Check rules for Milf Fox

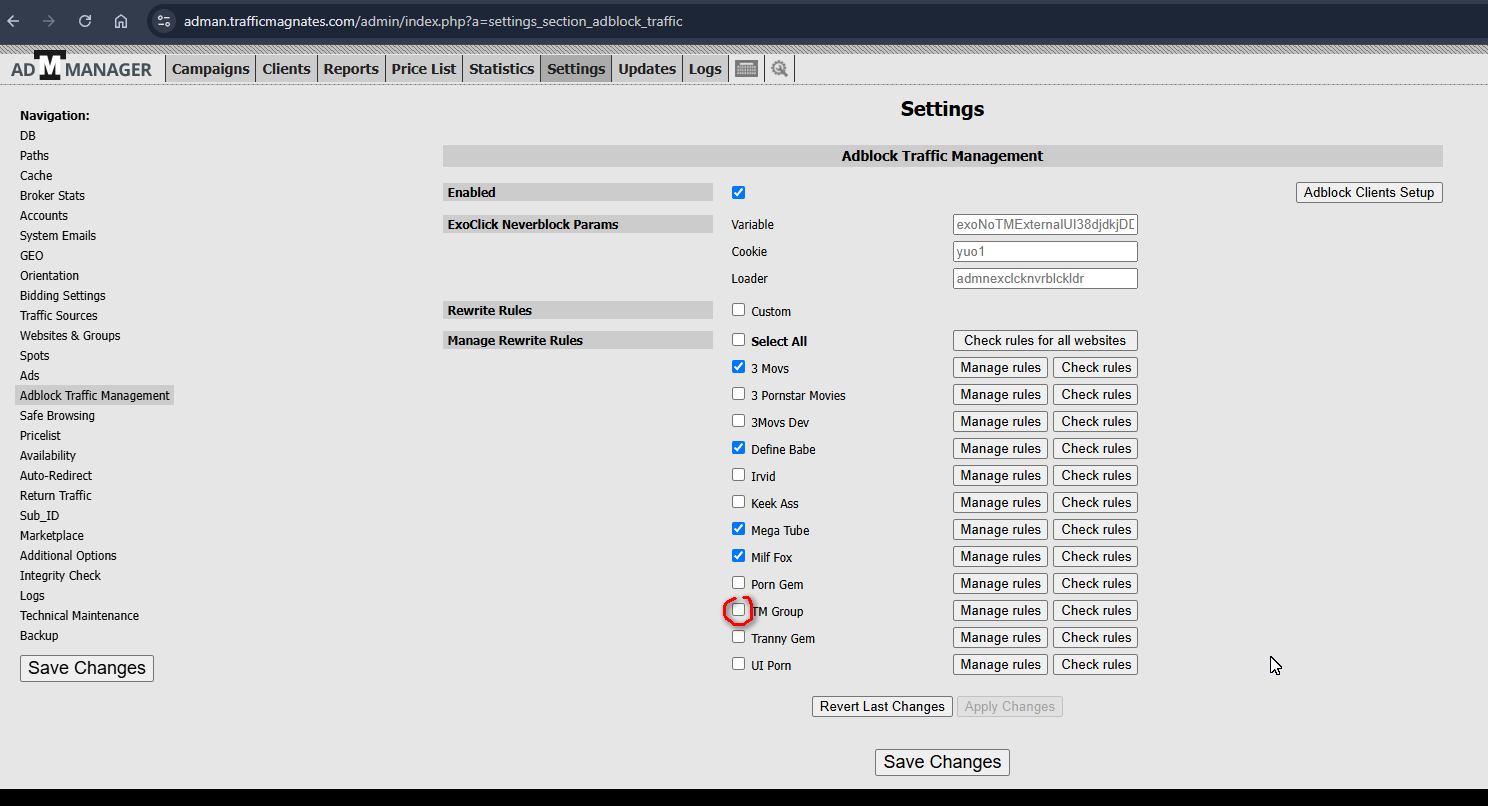coord(1096,556)
